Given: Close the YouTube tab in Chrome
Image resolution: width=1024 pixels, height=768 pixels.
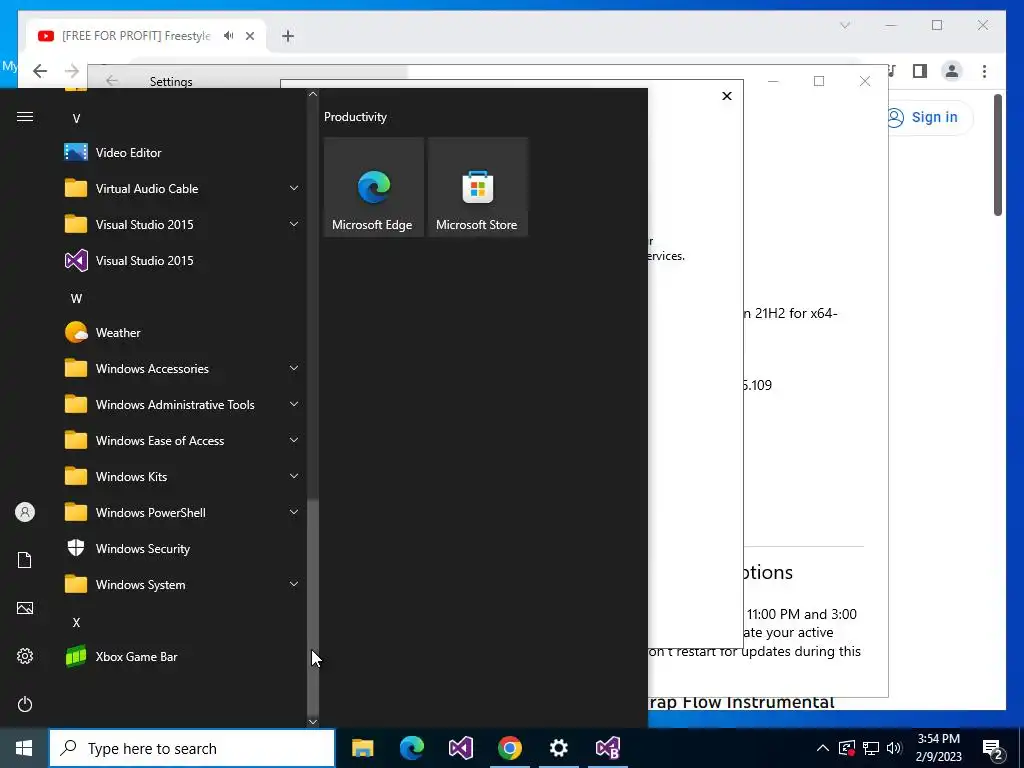Looking at the screenshot, I should 250,36.
